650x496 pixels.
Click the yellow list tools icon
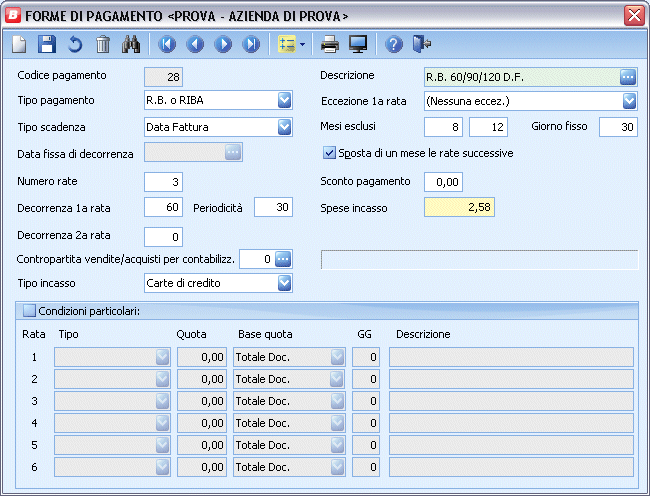click(287, 44)
